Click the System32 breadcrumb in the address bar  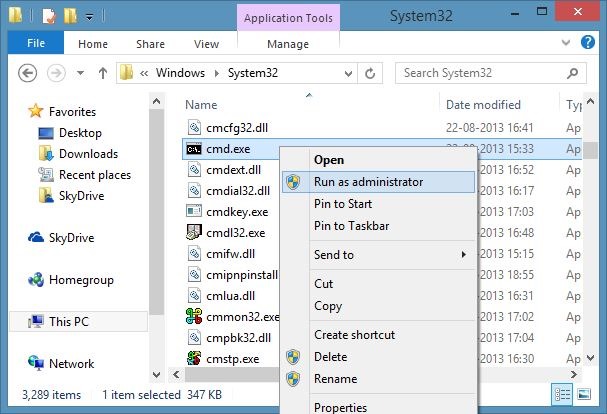click(252, 73)
